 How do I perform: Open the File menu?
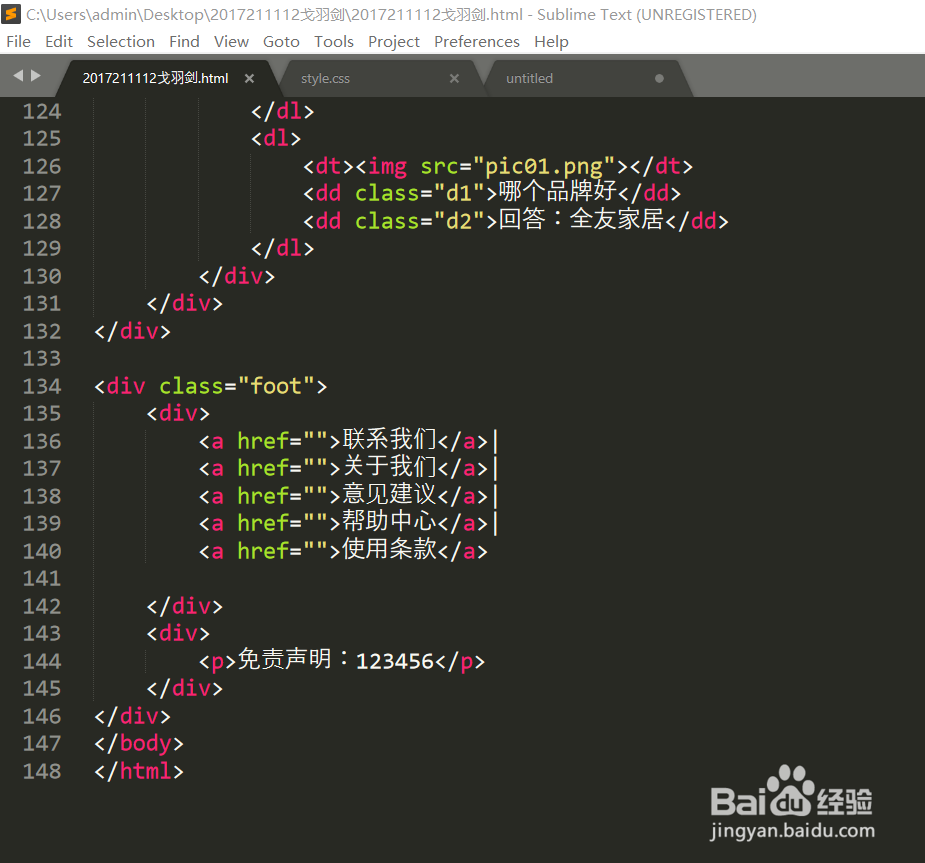[18, 42]
